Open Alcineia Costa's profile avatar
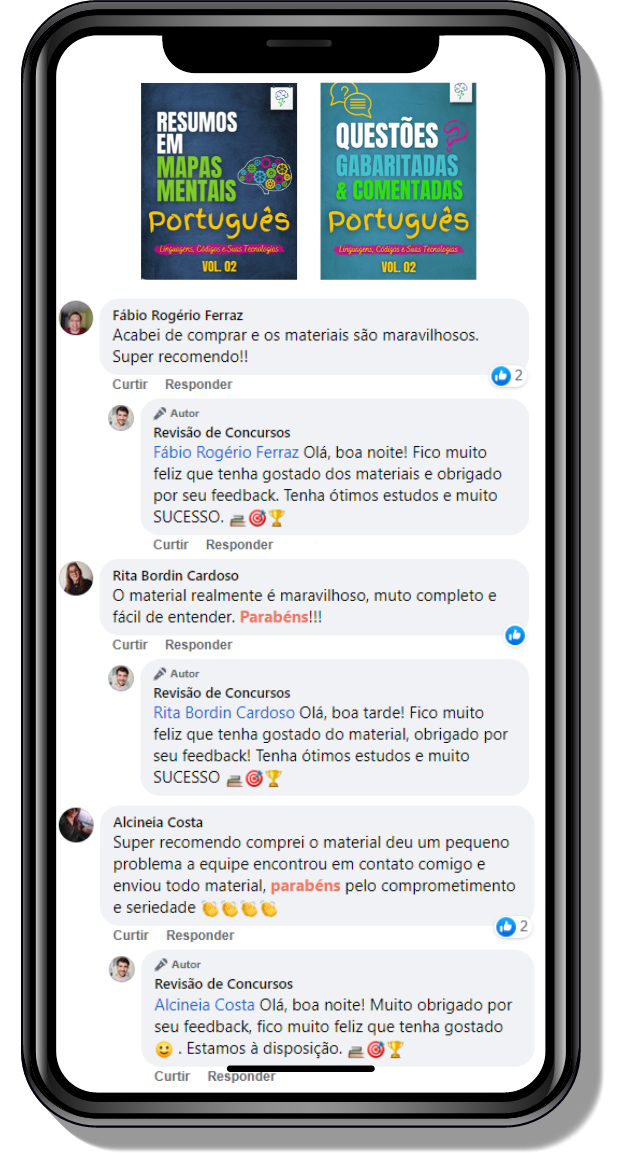The width and height of the screenshot is (625, 1153). 76,825
